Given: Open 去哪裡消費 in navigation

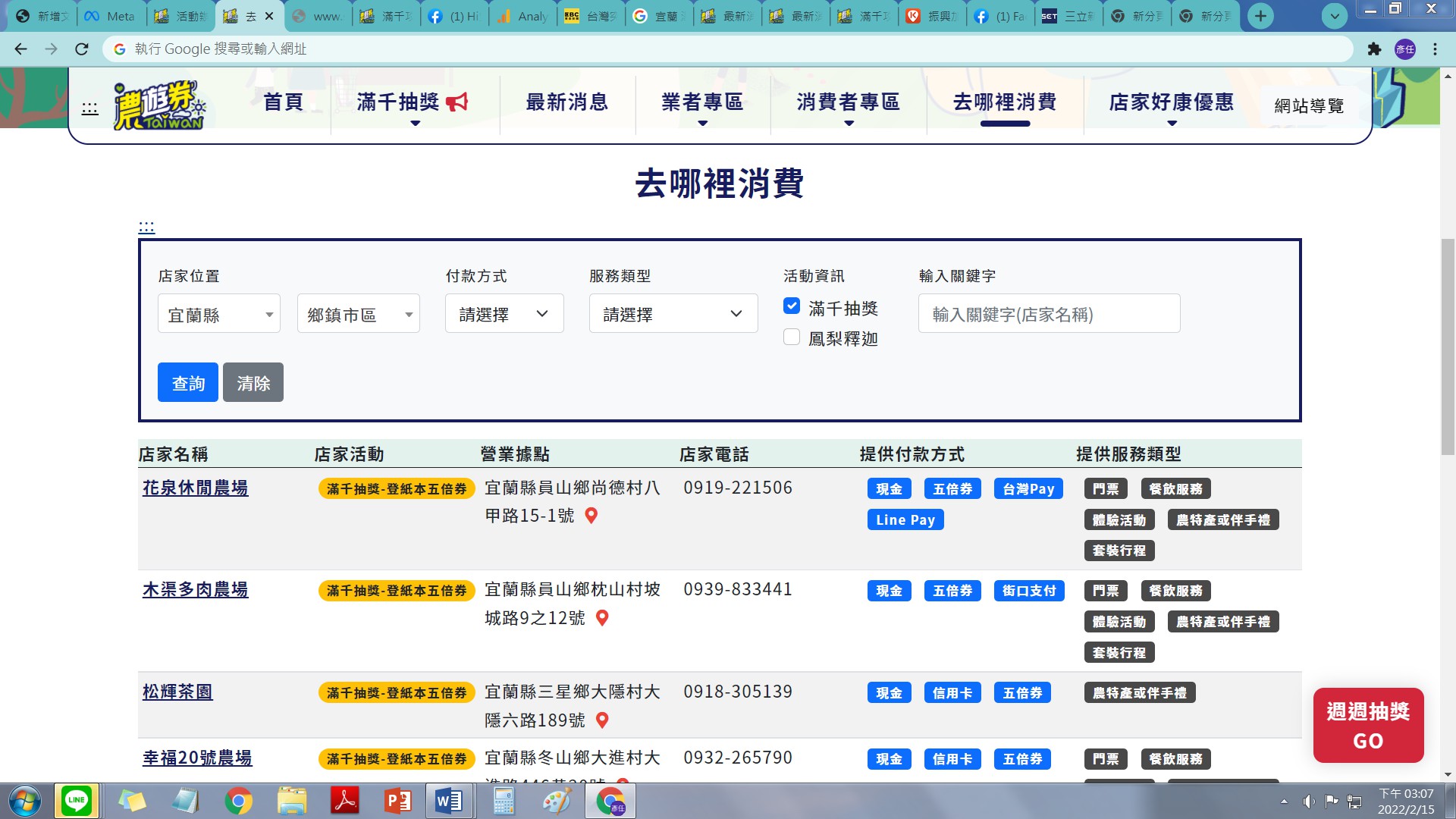Looking at the screenshot, I should (x=1005, y=102).
